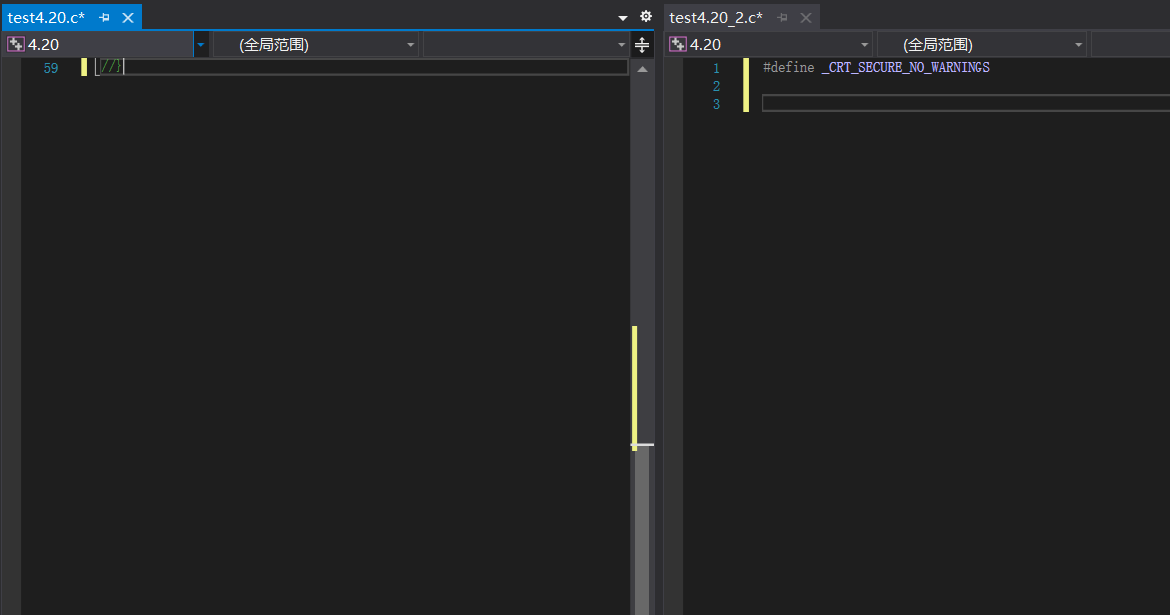Open the active files dropdown arrow
The width and height of the screenshot is (1170, 615).
[x=623, y=17]
